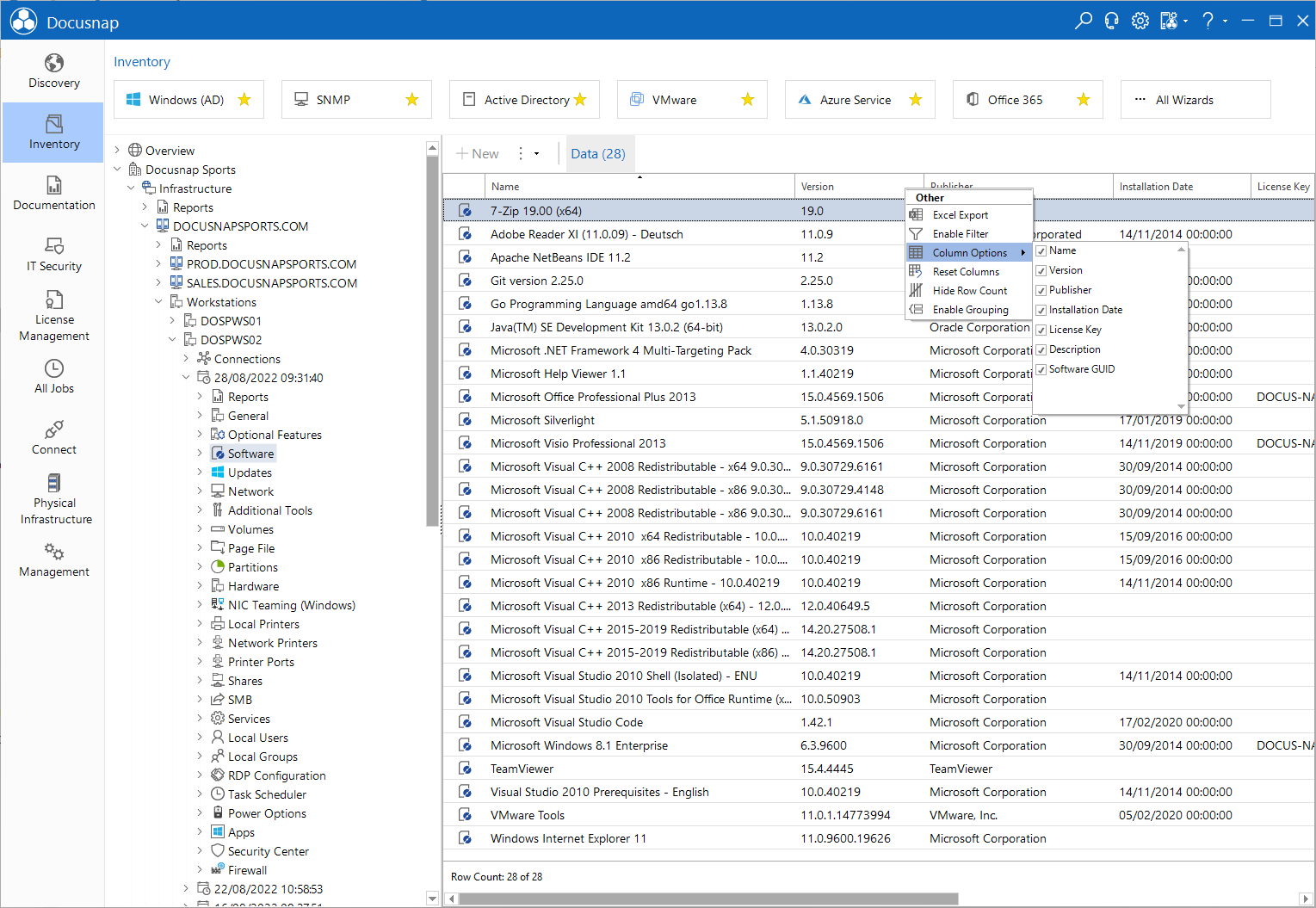The width and height of the screenshot is (1316, 908).
Task: Click the TeamViewer row software icon
Action: coord(465,769)
